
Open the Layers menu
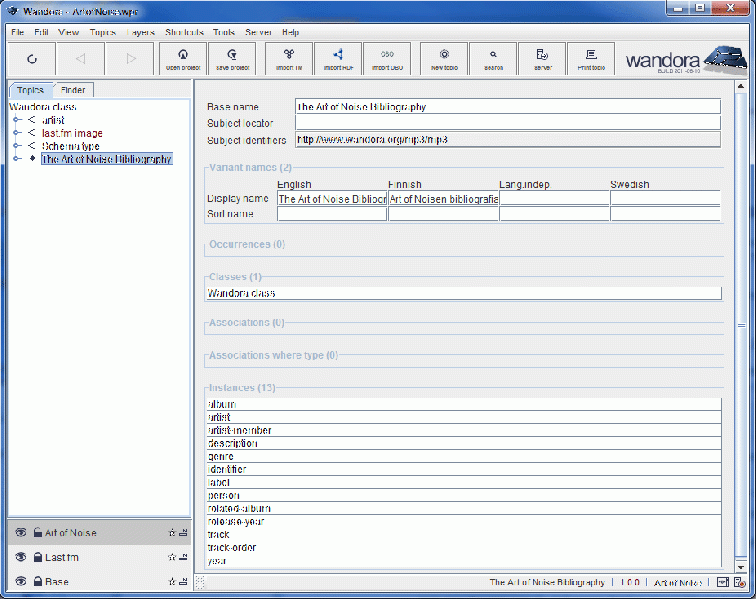(140, 32)
